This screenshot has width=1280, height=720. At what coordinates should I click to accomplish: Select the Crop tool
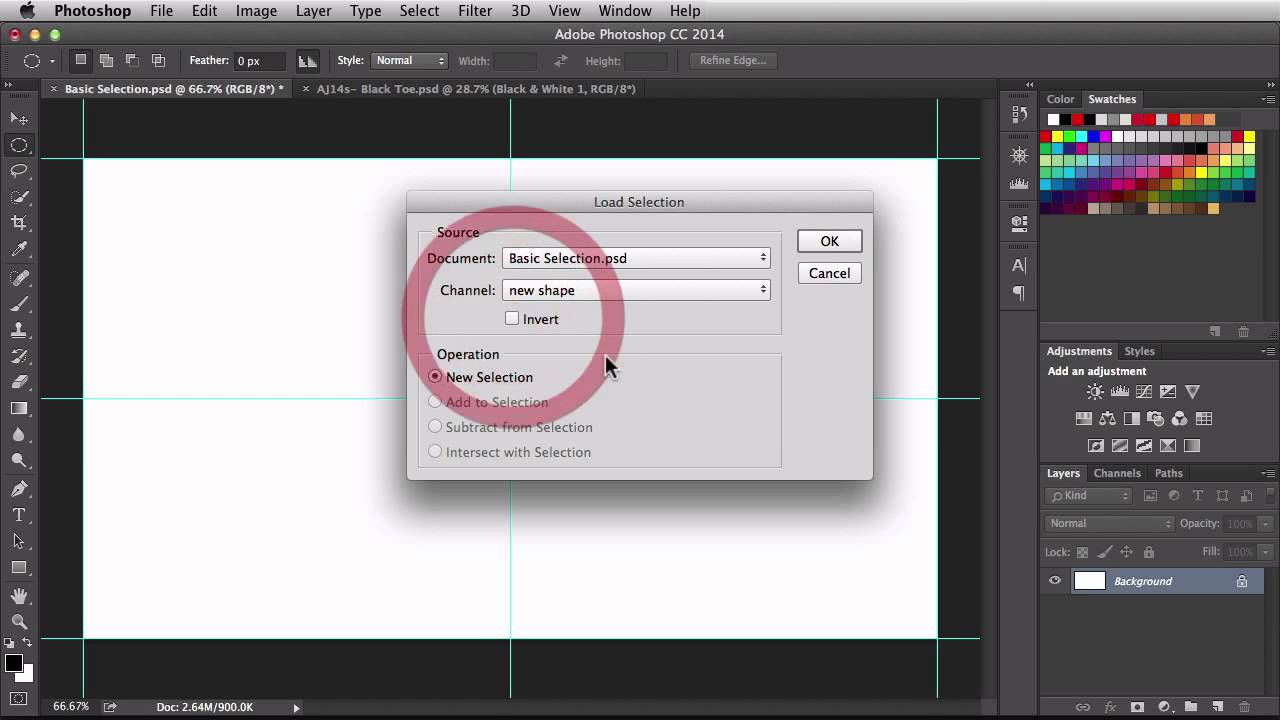point(19,223)
